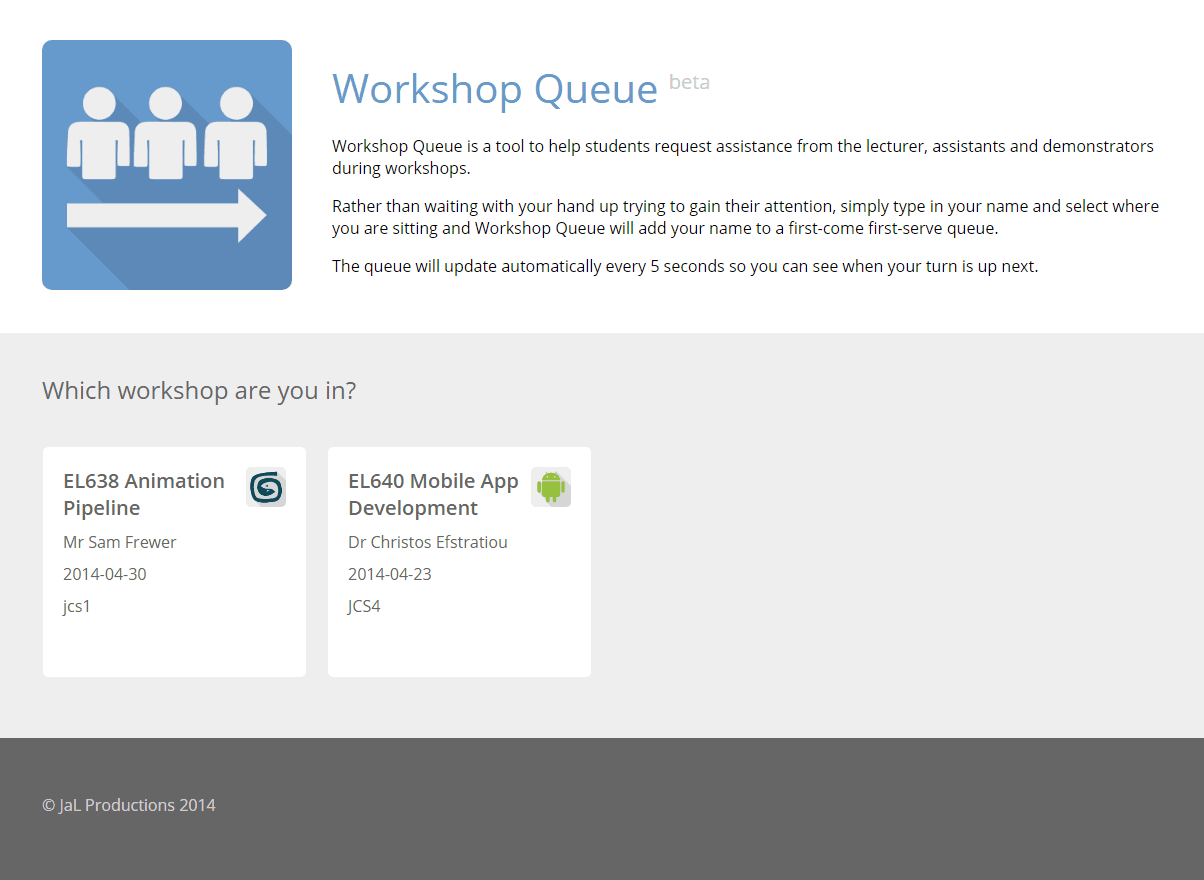Click the intro paragraph about requesting assistance
This screenshot has height=880, width=1204.
[x=742, y=157]
